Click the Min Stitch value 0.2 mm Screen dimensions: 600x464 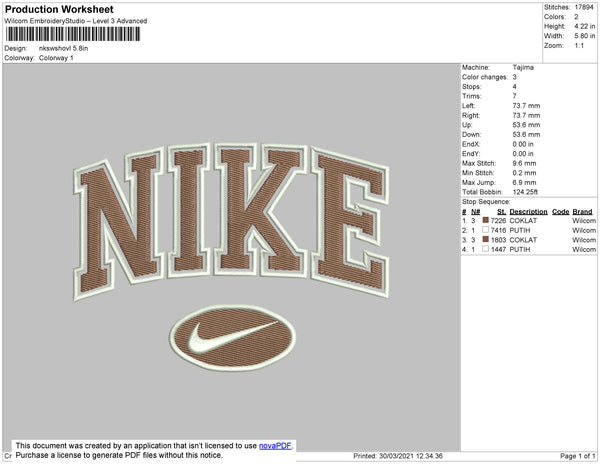point(524,173)
